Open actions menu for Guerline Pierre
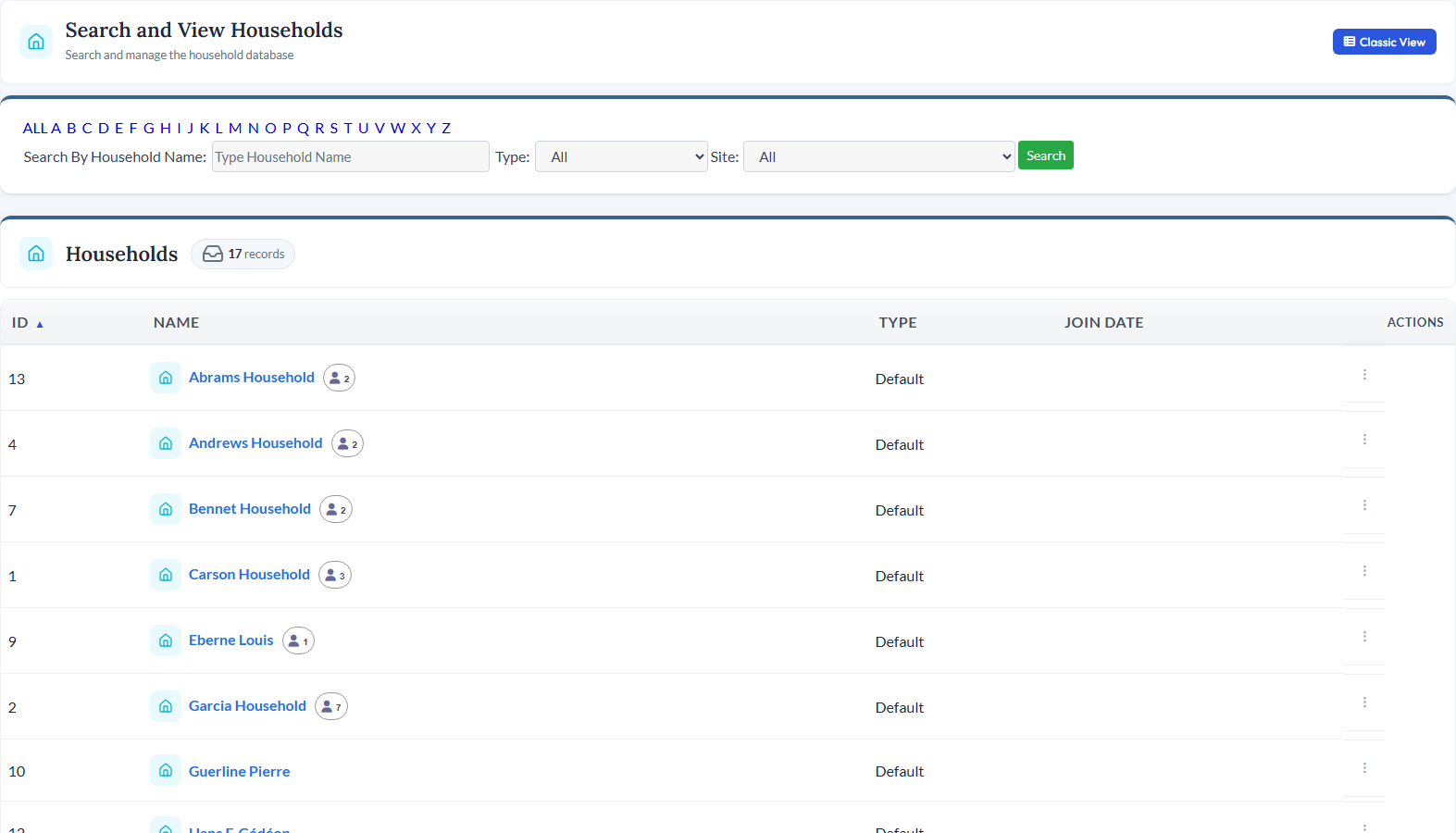This screenshot has height=833, width=1456. 1364,768
